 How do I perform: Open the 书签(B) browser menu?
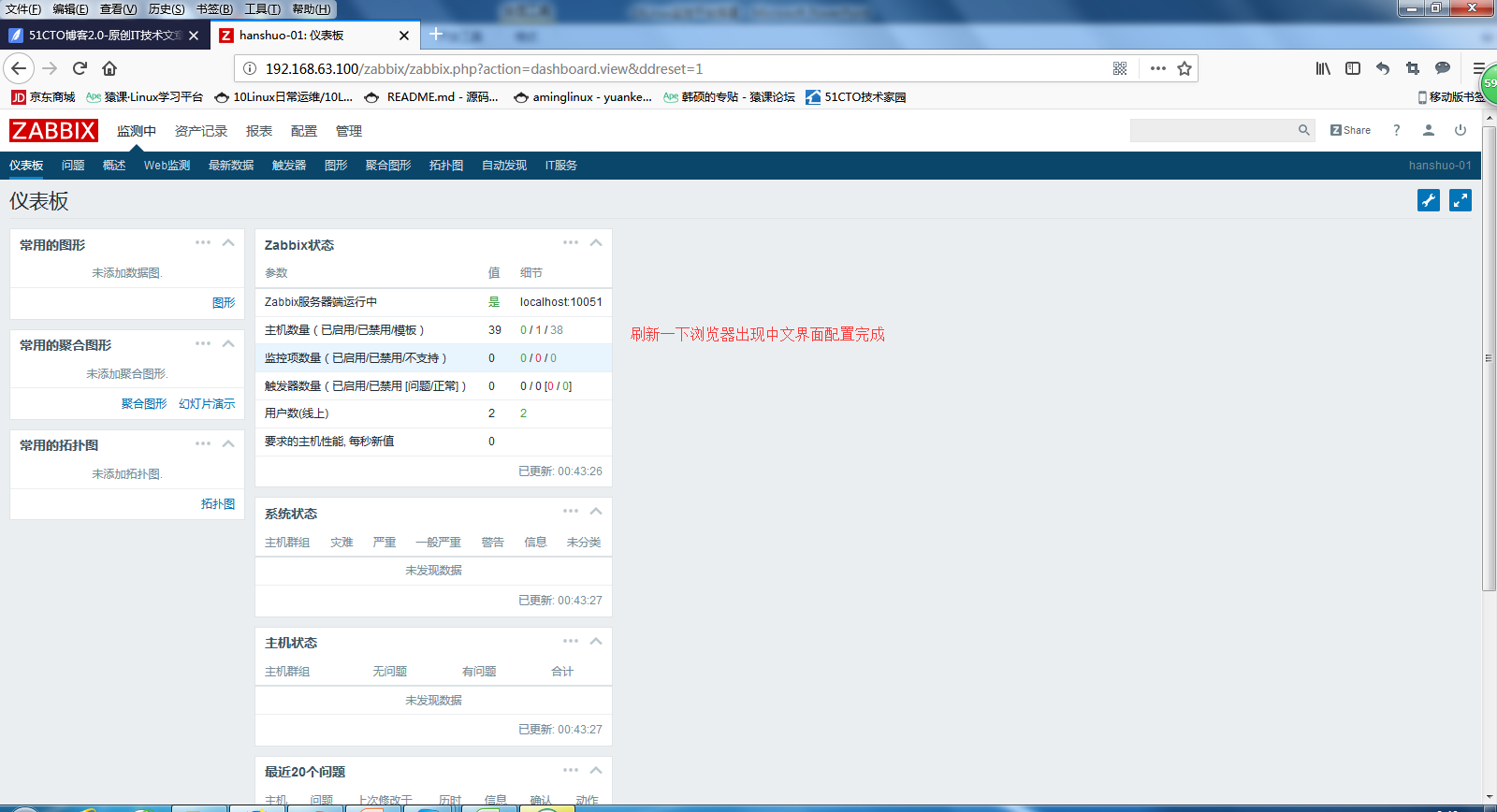(214, 9)
